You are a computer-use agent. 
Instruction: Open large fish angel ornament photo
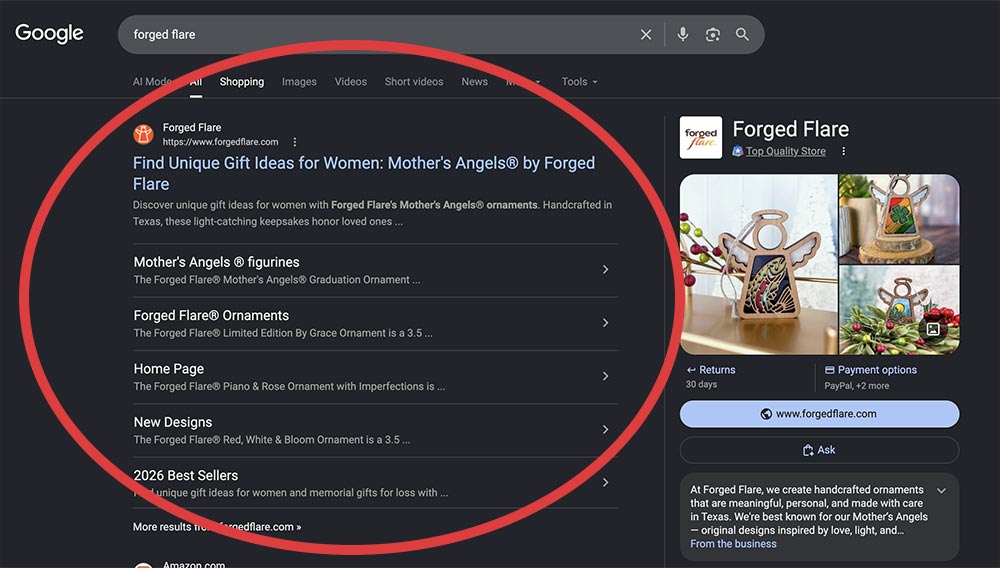pos(759,265)
